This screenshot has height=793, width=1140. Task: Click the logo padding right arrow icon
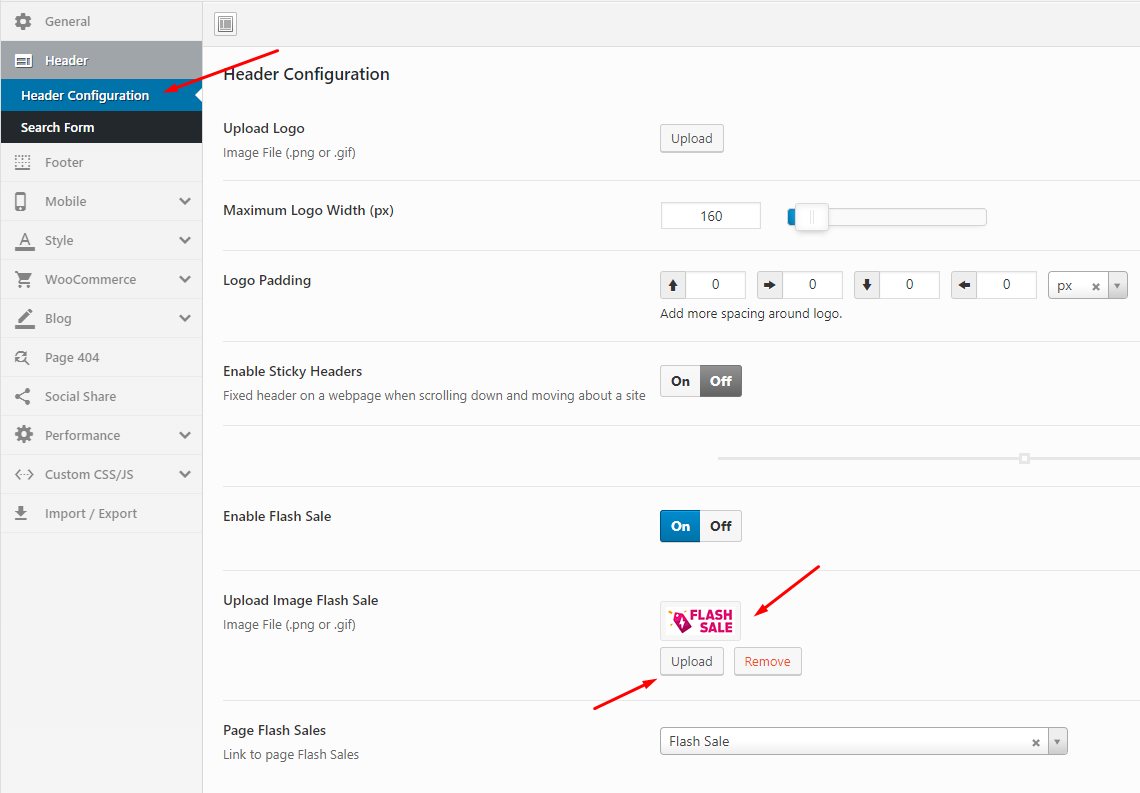pyautogui.click(x=769, y=285)
